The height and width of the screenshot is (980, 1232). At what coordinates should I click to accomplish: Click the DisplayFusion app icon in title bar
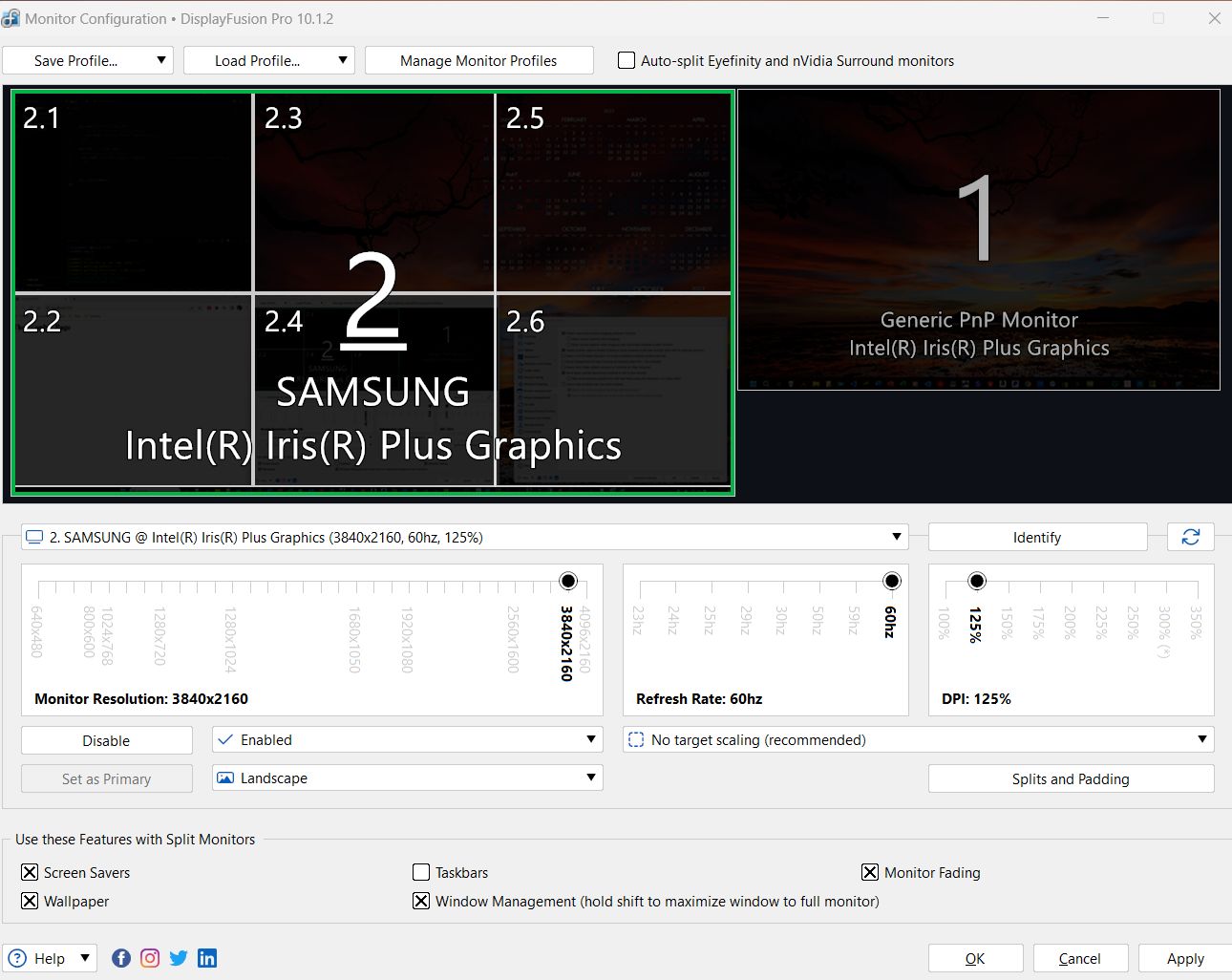click(11, 18)
